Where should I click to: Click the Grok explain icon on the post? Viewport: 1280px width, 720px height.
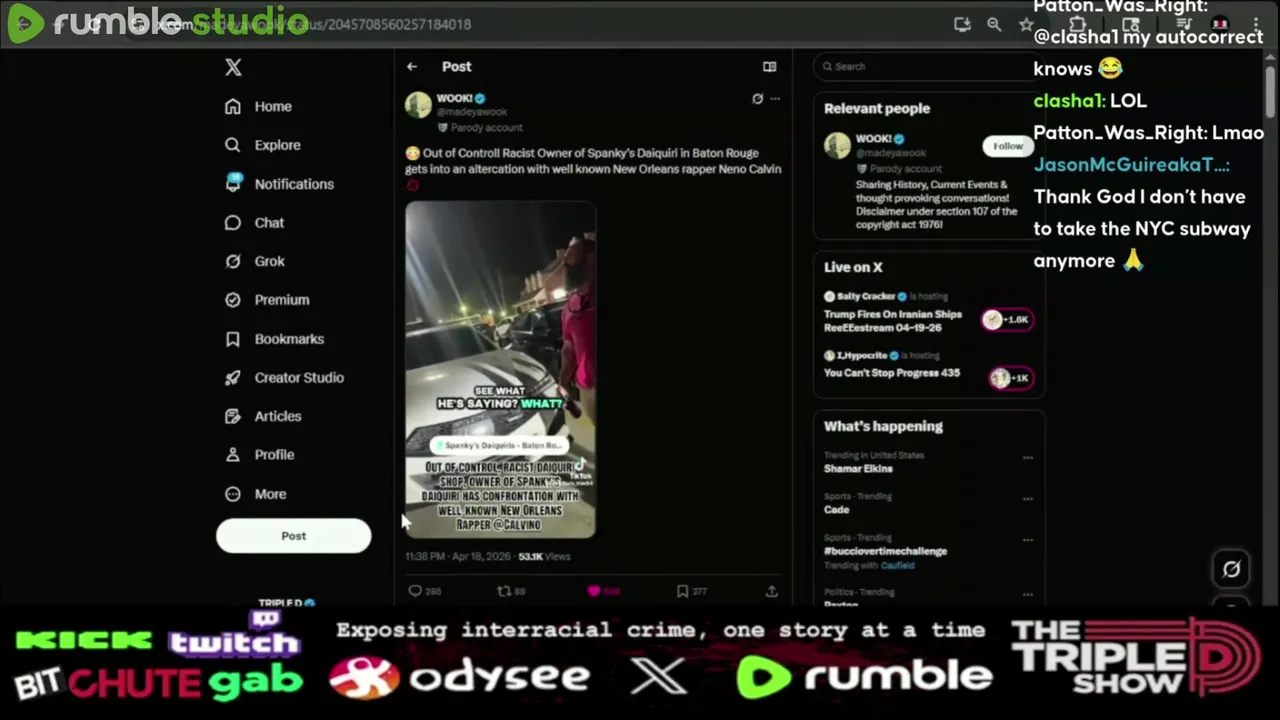(x=757, y=99)
